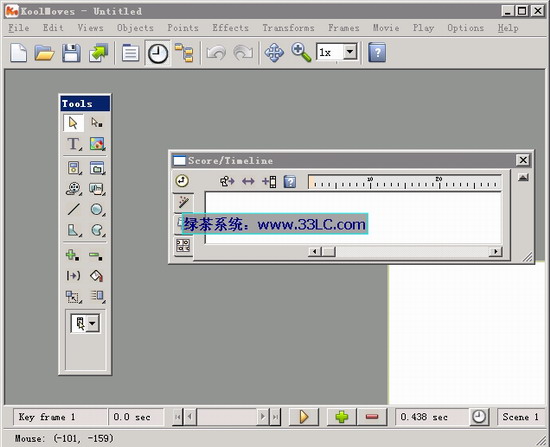Click the 0.438 sec duration field
The image size is (550, 447).
point(432,417)
